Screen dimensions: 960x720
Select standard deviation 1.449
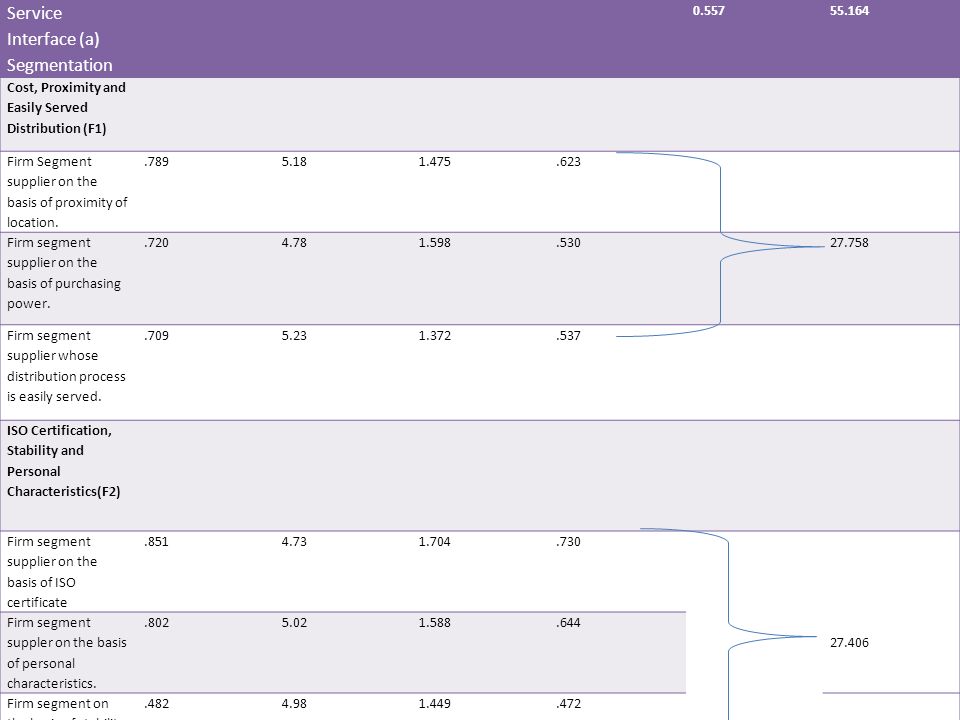(x=435, y=703)
